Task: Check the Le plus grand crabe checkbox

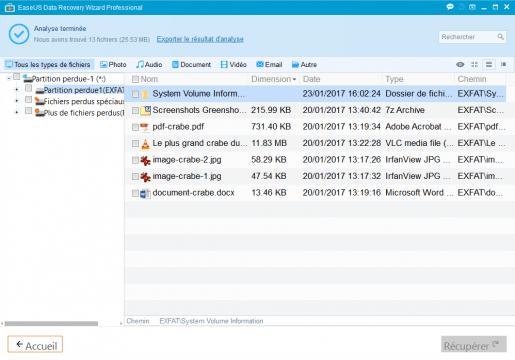Action: pyautogui.click(x=135, y=144)
